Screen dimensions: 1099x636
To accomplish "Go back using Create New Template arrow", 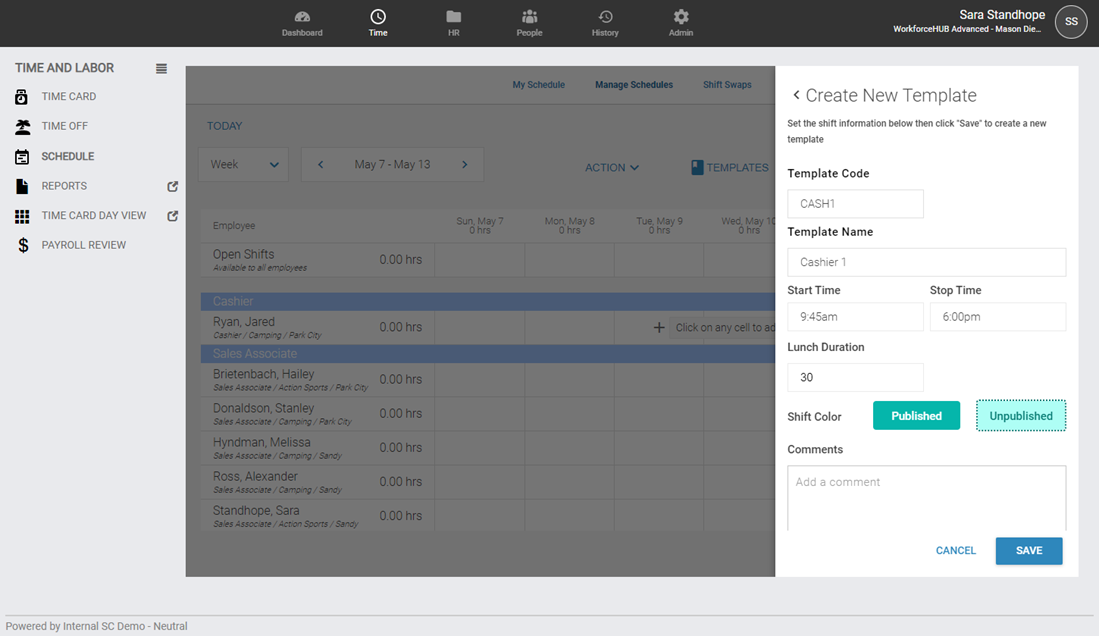I will click(796, 96).
